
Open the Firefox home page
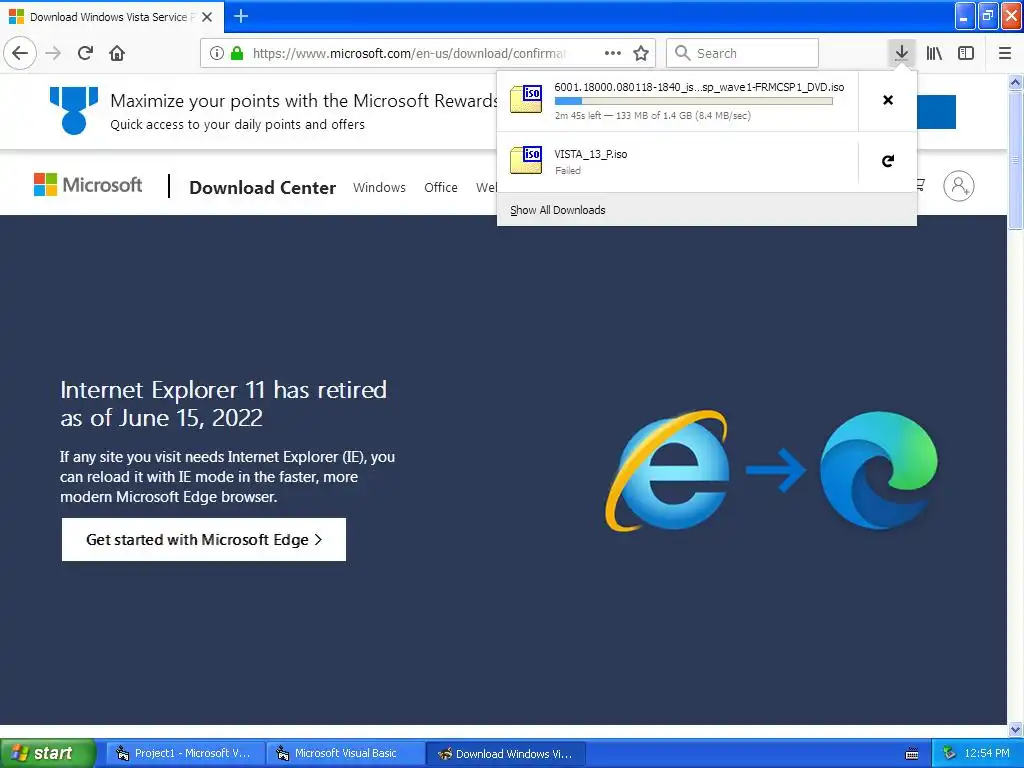tap(117, 53)
